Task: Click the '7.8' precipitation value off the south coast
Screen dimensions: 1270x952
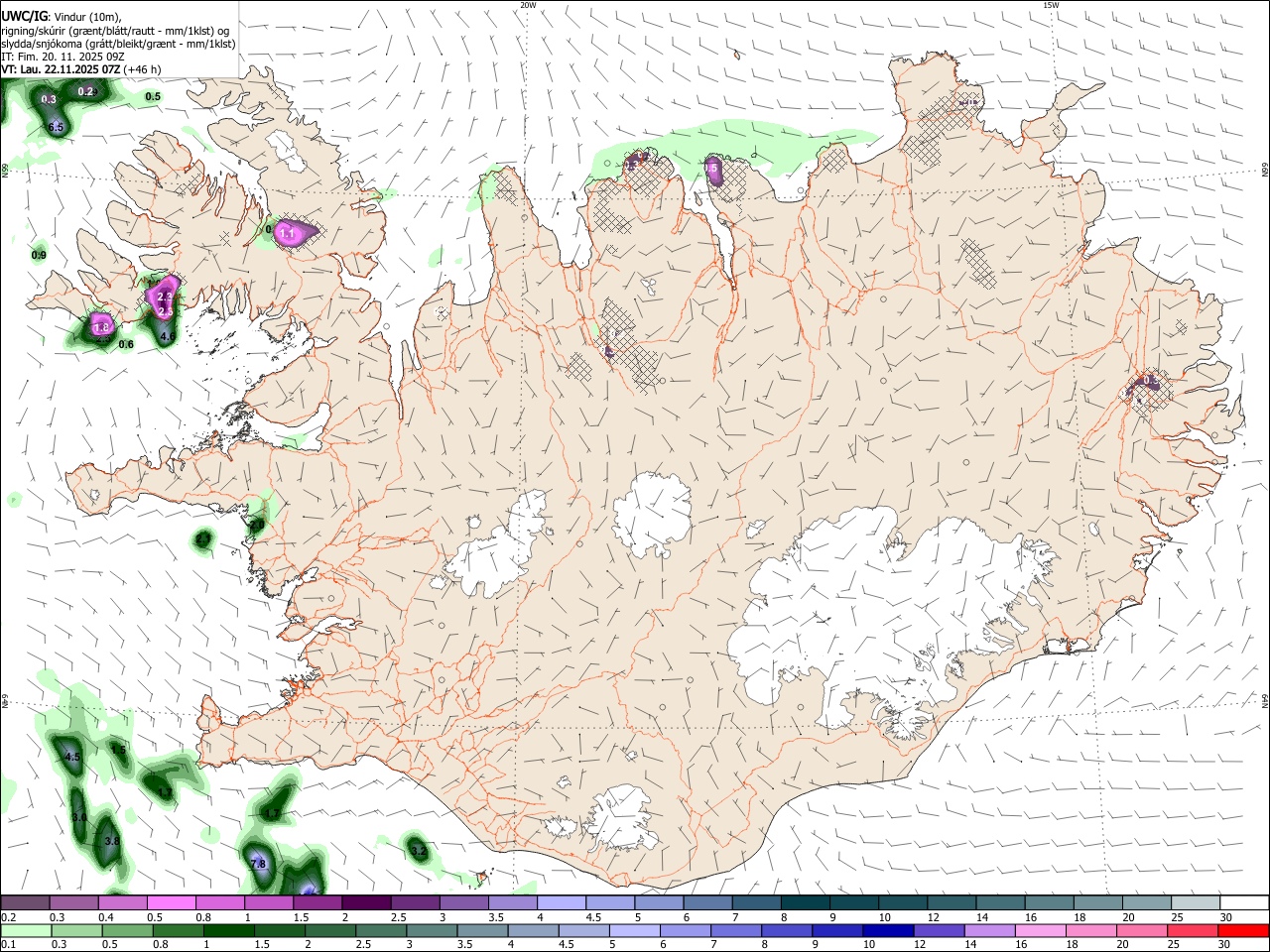Action: click(258, 864)
